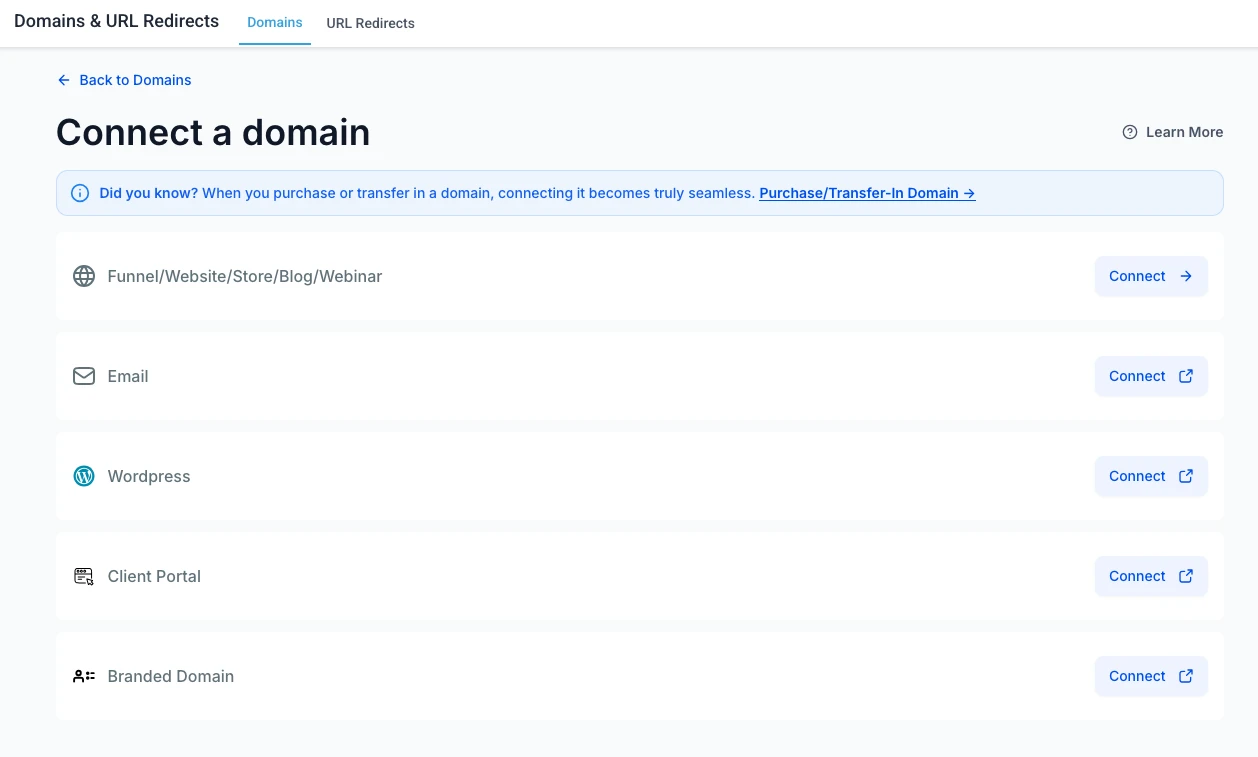
Task: Click the Email row label
Action: click(x=128, y=376)
